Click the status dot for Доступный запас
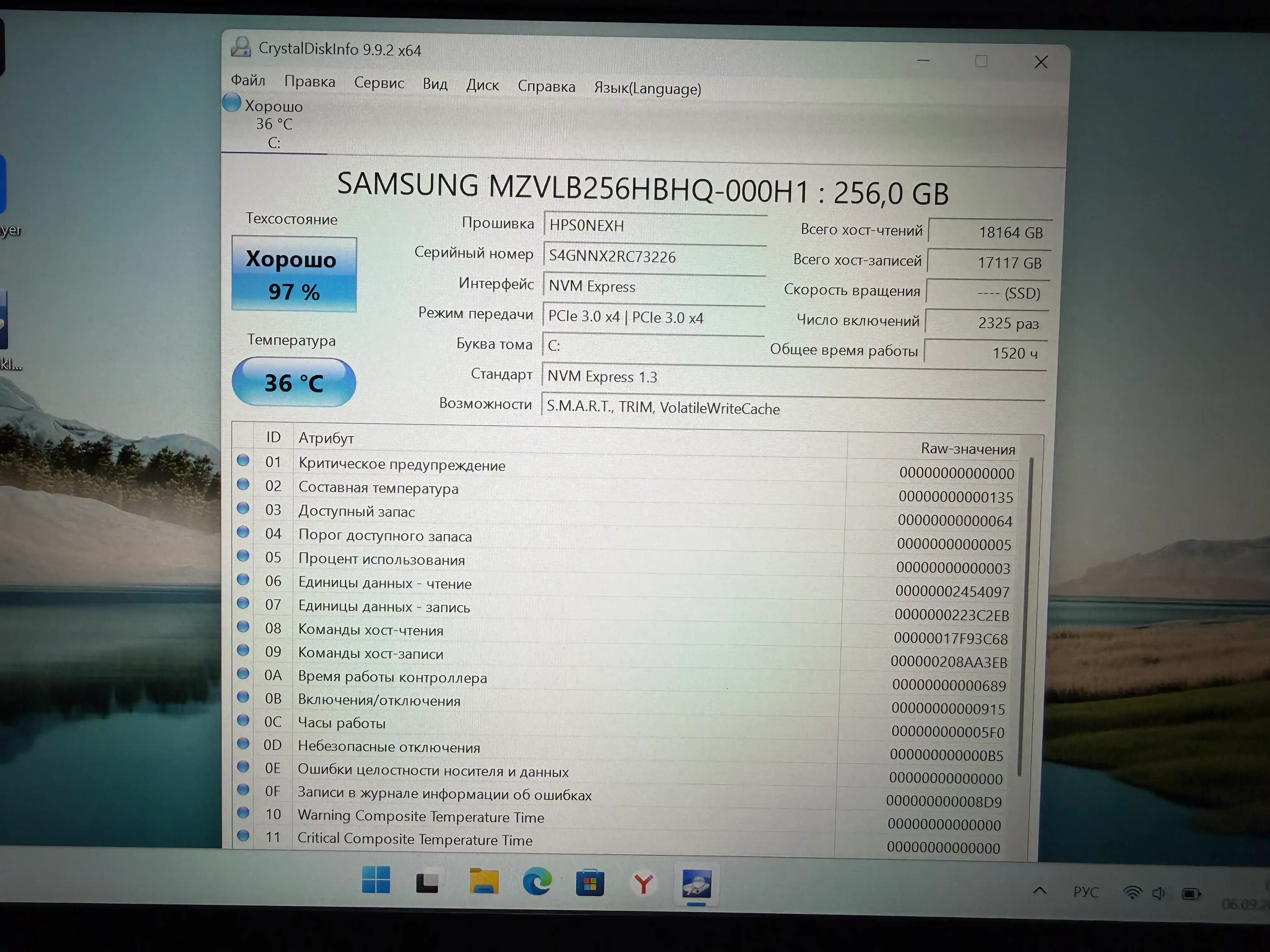This screenshot has height=952, width=1270. coord(243,508)
